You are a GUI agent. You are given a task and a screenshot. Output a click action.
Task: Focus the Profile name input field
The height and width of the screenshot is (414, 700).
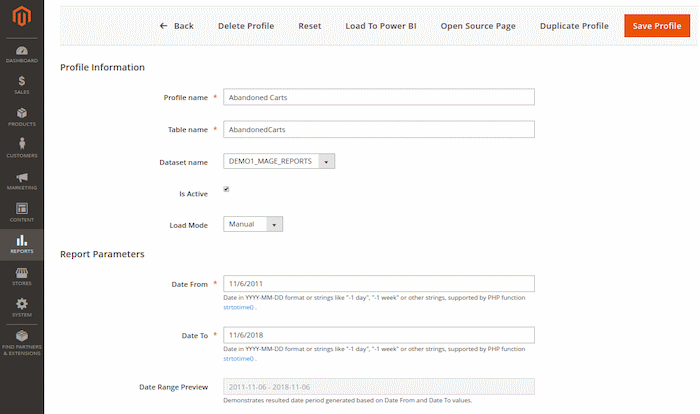tap(379, 97)
